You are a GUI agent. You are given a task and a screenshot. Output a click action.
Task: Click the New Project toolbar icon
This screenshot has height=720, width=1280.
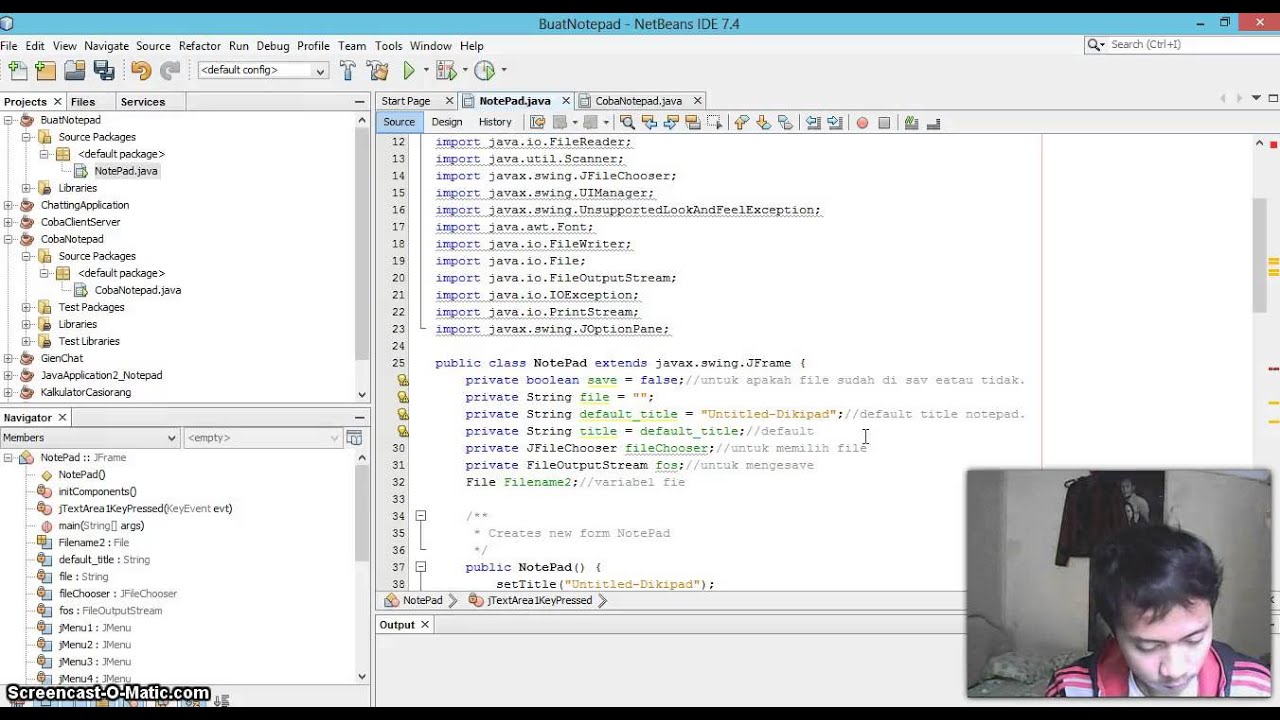[46, 70]
